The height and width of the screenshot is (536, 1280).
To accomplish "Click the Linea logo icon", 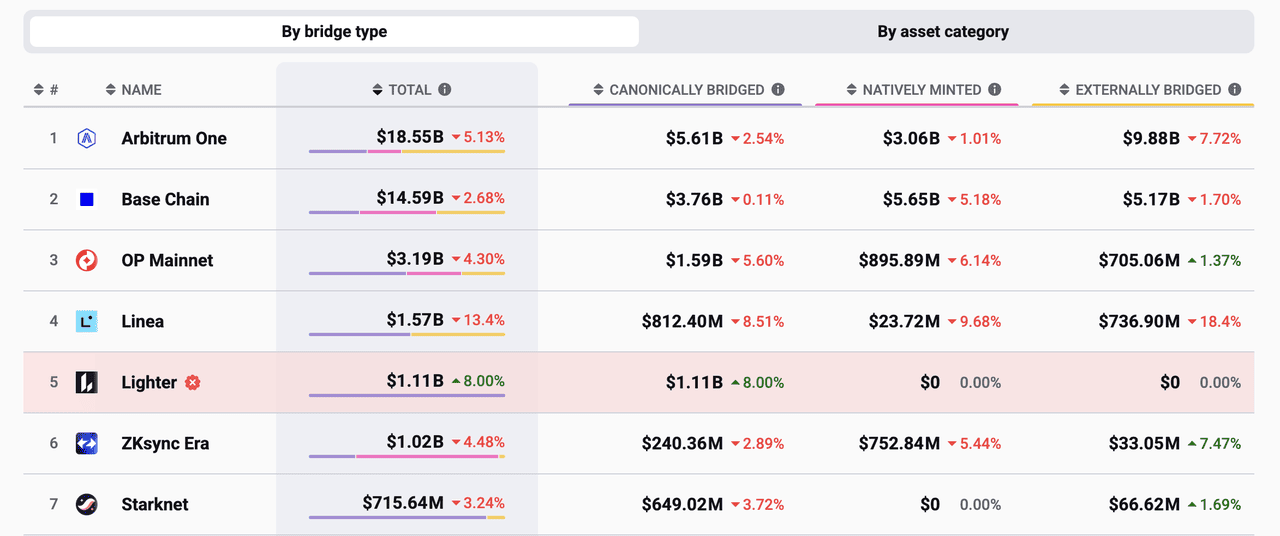I will (87, 321).
